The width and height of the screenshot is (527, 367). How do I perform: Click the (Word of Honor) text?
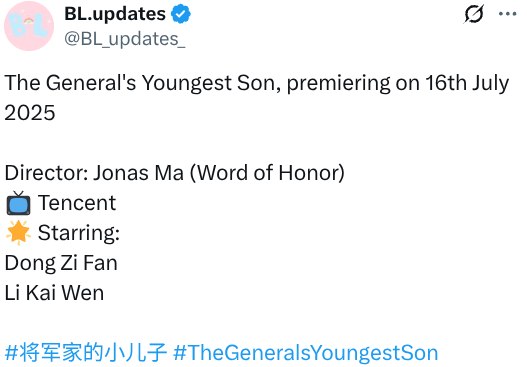(x=268, y=173)
